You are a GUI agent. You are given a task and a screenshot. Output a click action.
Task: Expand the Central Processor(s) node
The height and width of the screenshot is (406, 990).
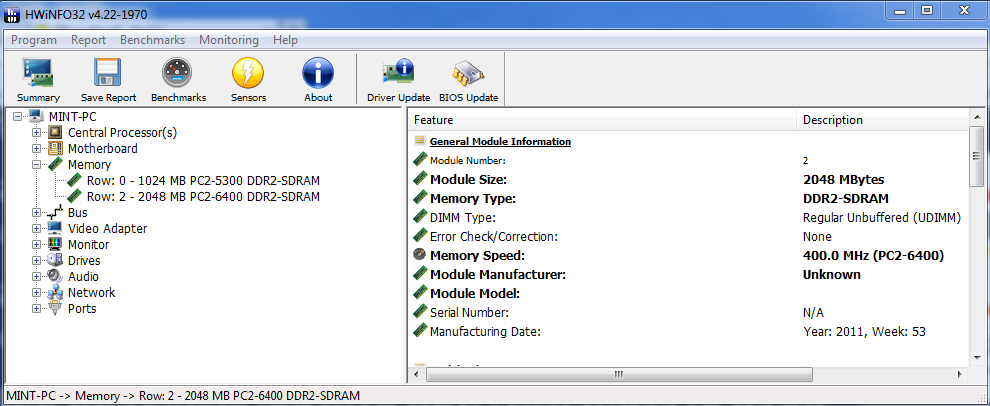pos(36,133)
